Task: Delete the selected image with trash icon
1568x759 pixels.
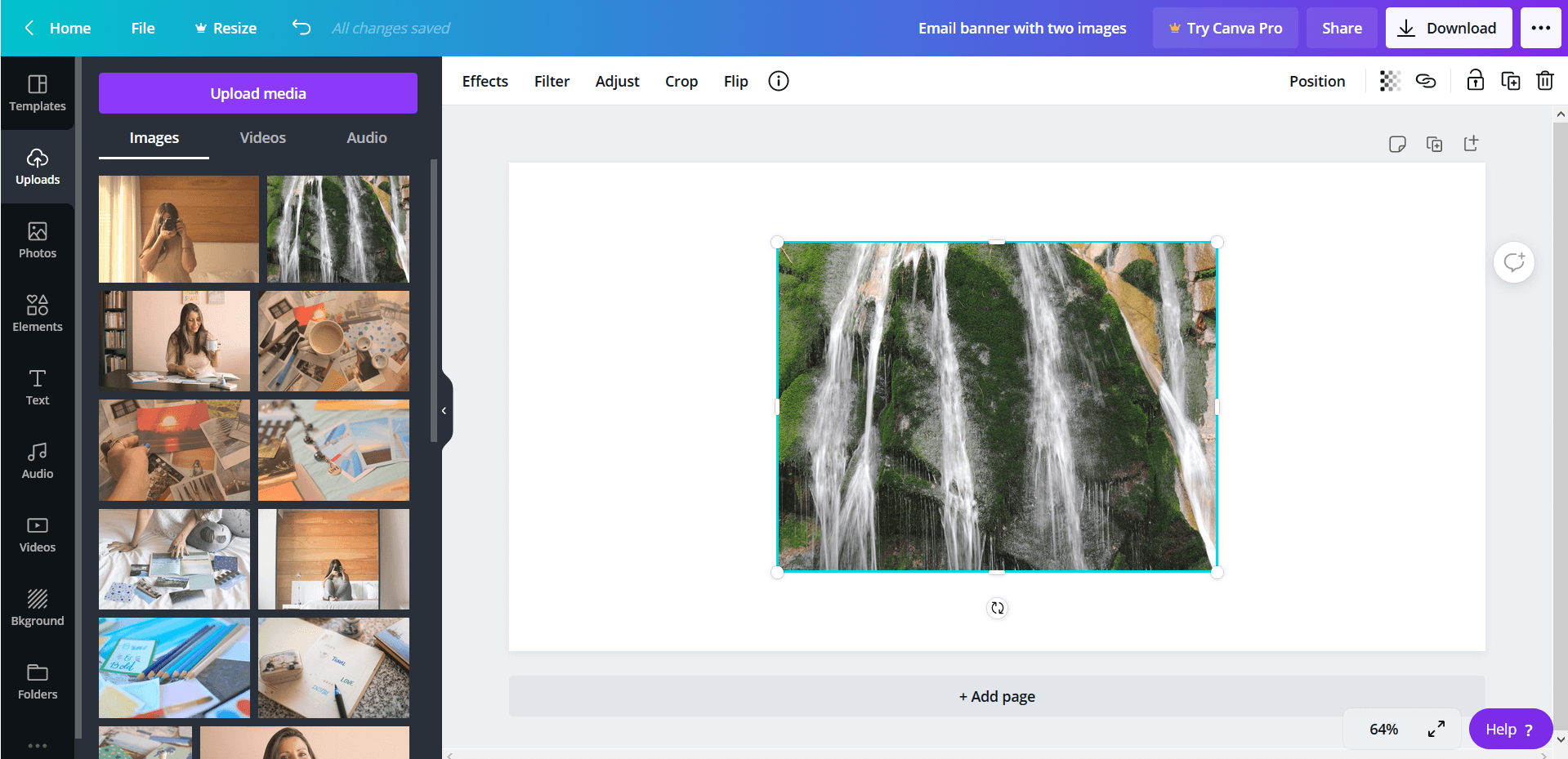Action: (1545, 81)
